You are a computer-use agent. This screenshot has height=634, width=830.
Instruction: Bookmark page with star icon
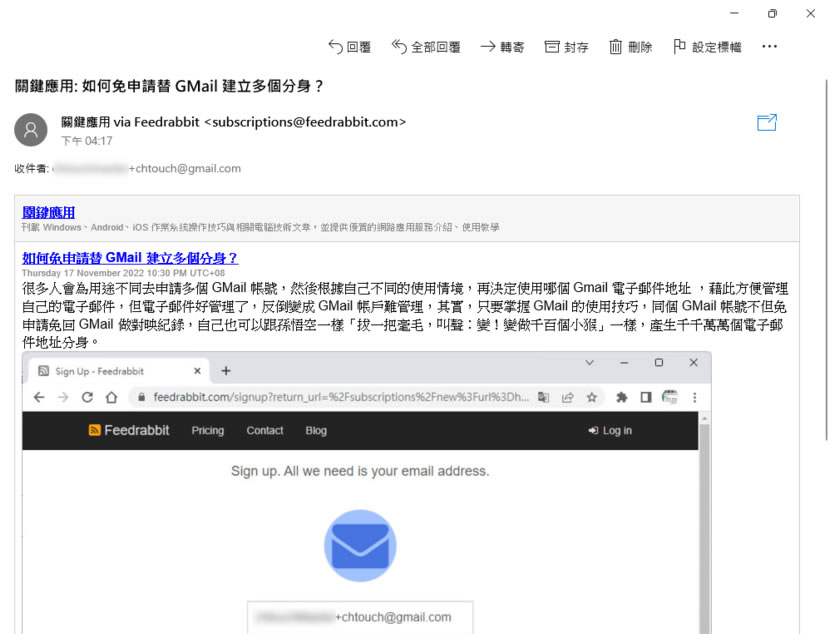(592, 397)
